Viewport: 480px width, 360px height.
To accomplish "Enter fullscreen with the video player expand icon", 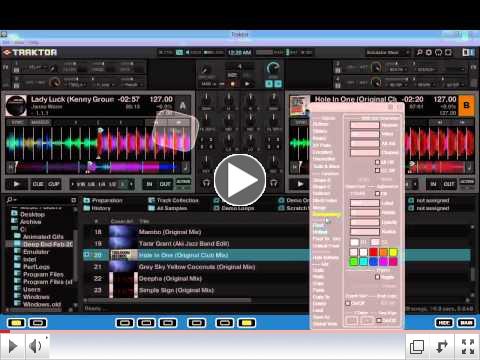I will click(468, 346).
